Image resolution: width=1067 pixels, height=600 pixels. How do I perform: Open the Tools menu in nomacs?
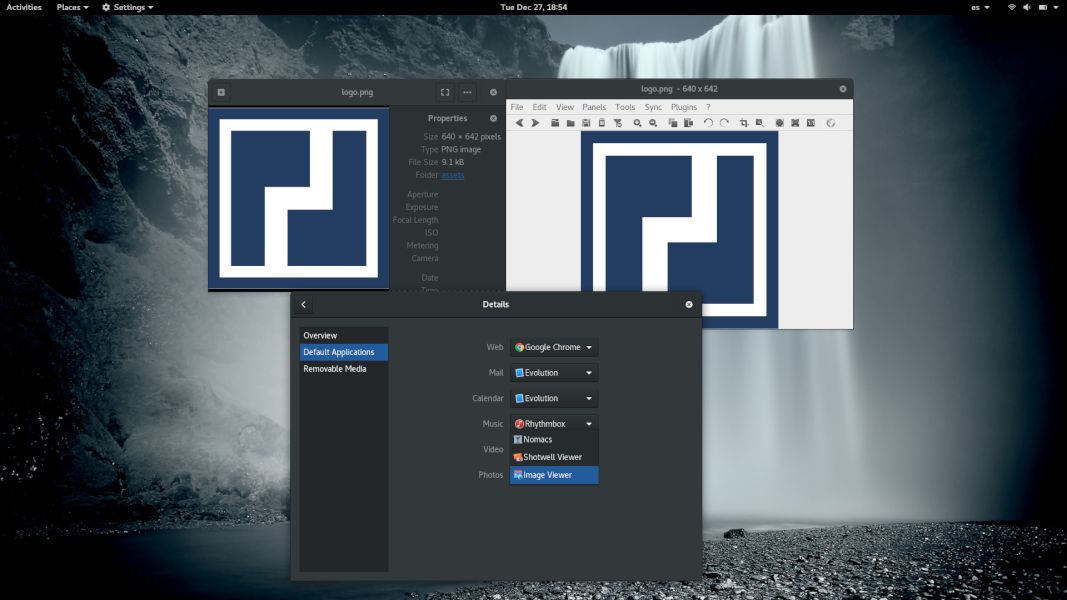coord(625,107)
